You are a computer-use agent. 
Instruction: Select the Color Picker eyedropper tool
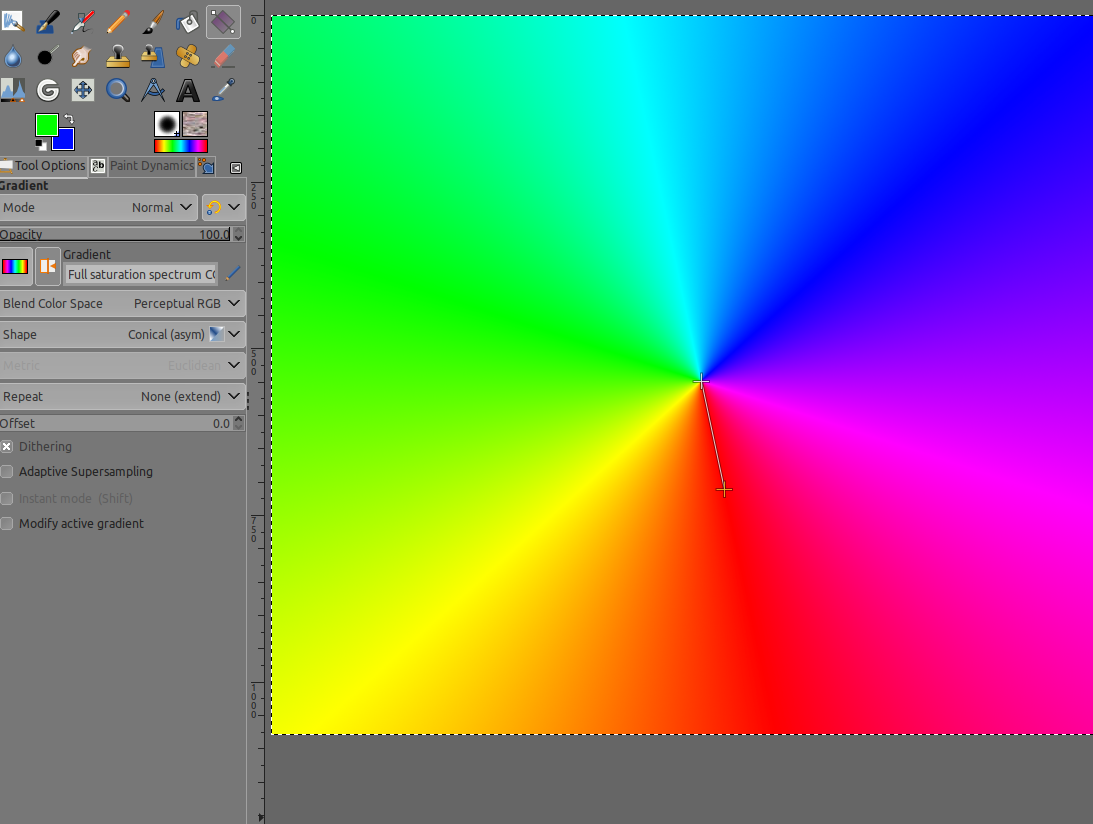(223, 90)
